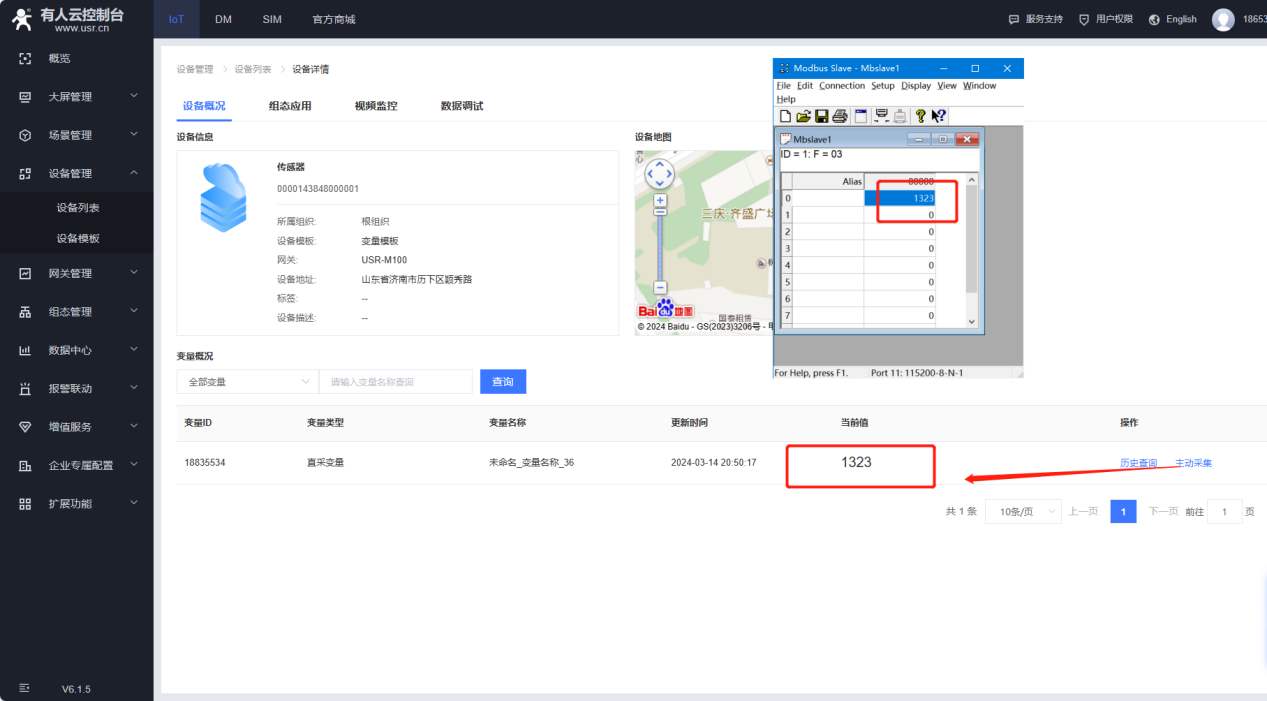The width and height of the screenshot is (1267, 701).
Task: Open the 10条/页 page size dropdown
Action: click(x=1022, y=512)
